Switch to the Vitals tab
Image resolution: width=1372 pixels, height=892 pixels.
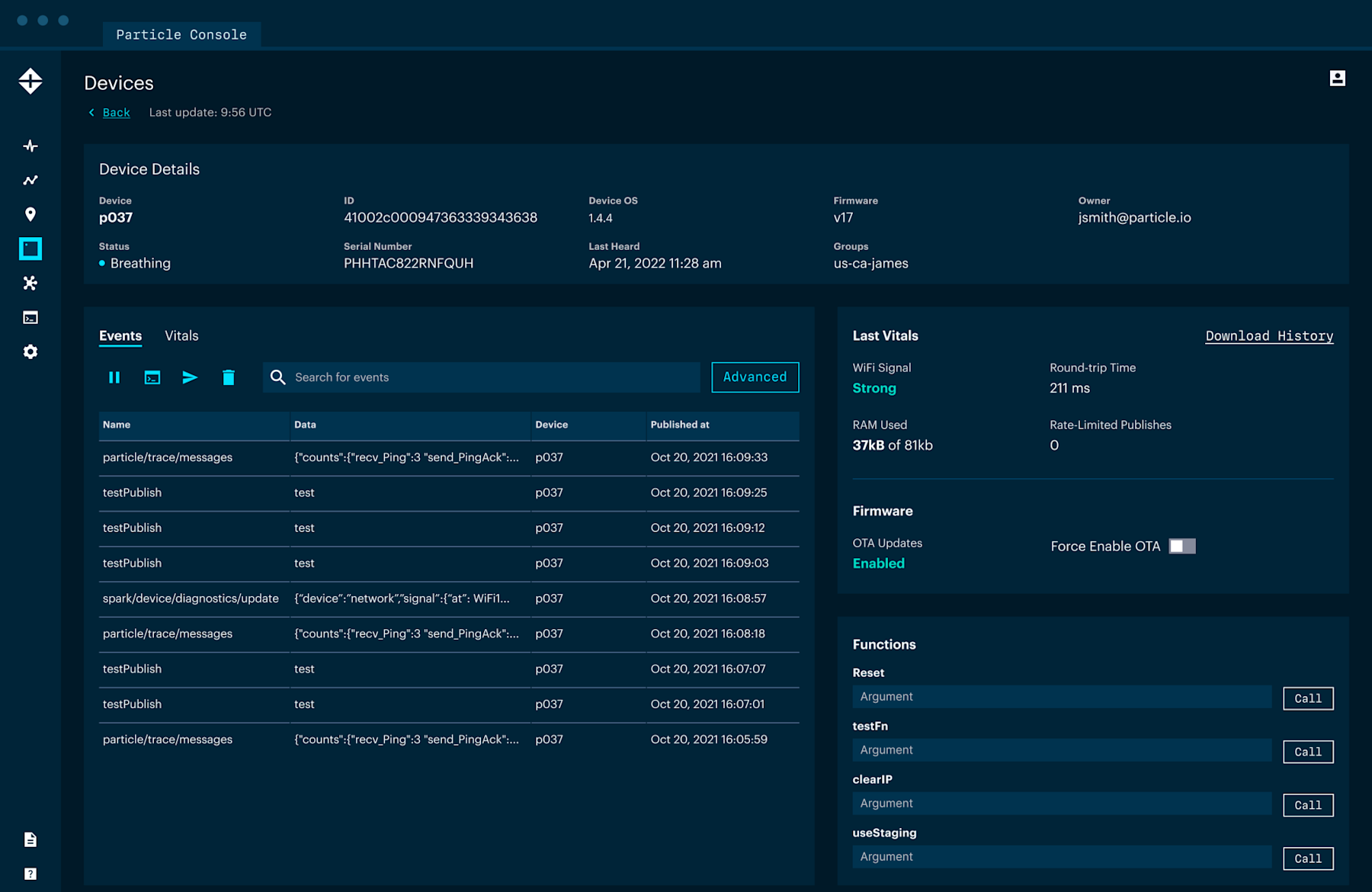[x=181, y=335]
